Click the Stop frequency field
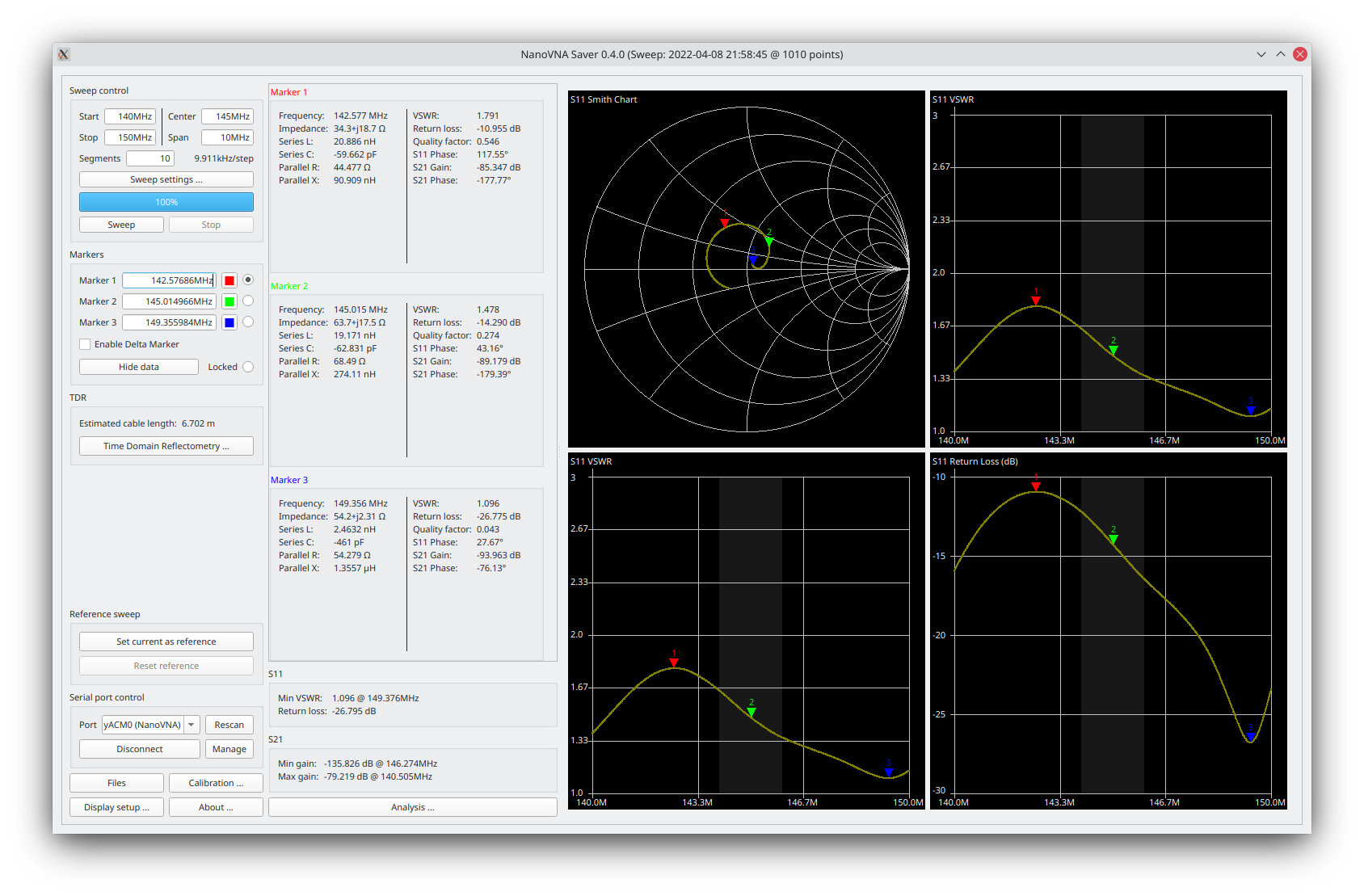Viewport: 1364px width, 896px height. pos(130,137)
